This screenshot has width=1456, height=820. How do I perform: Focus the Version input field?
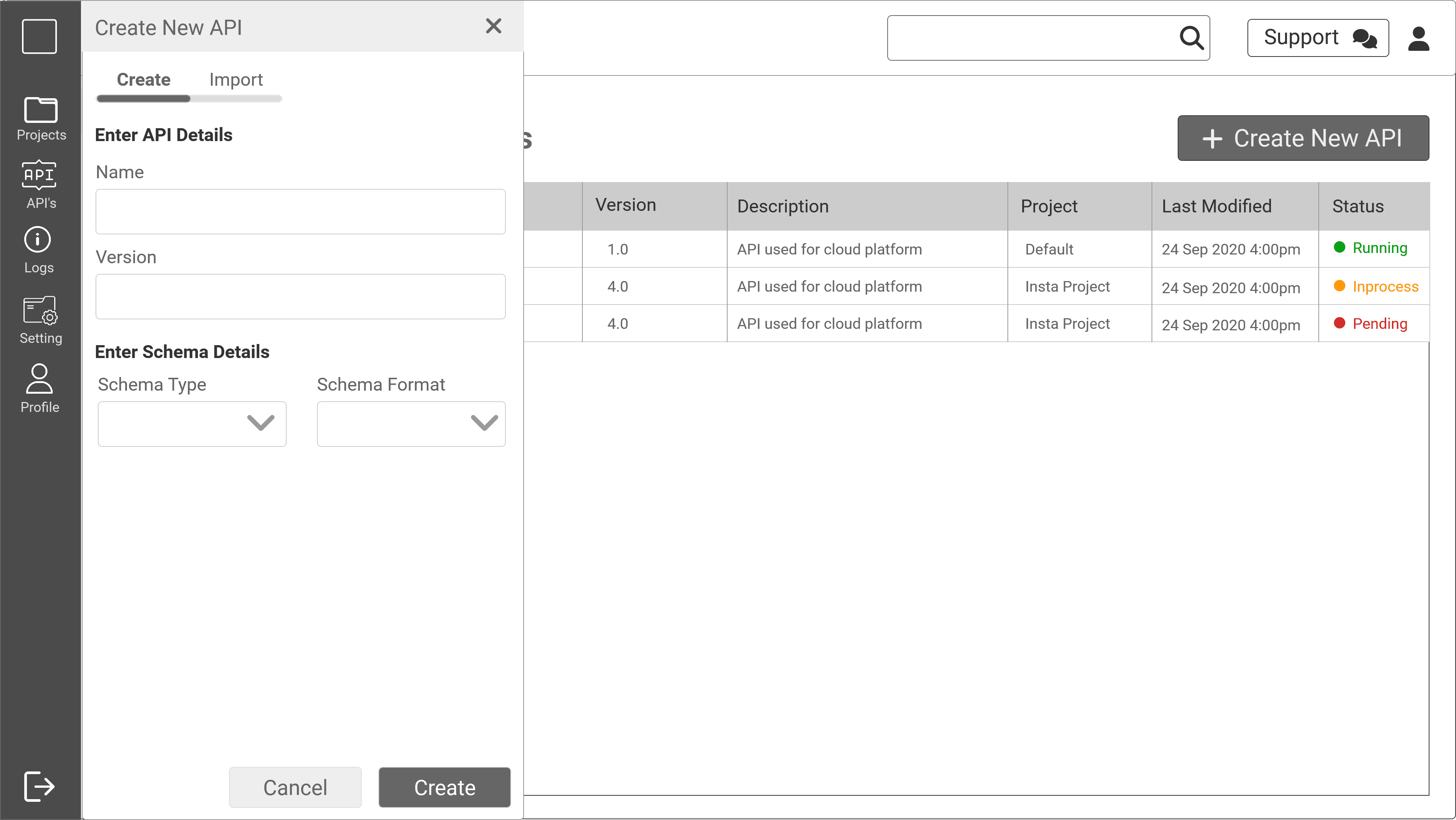coord(300,296)
